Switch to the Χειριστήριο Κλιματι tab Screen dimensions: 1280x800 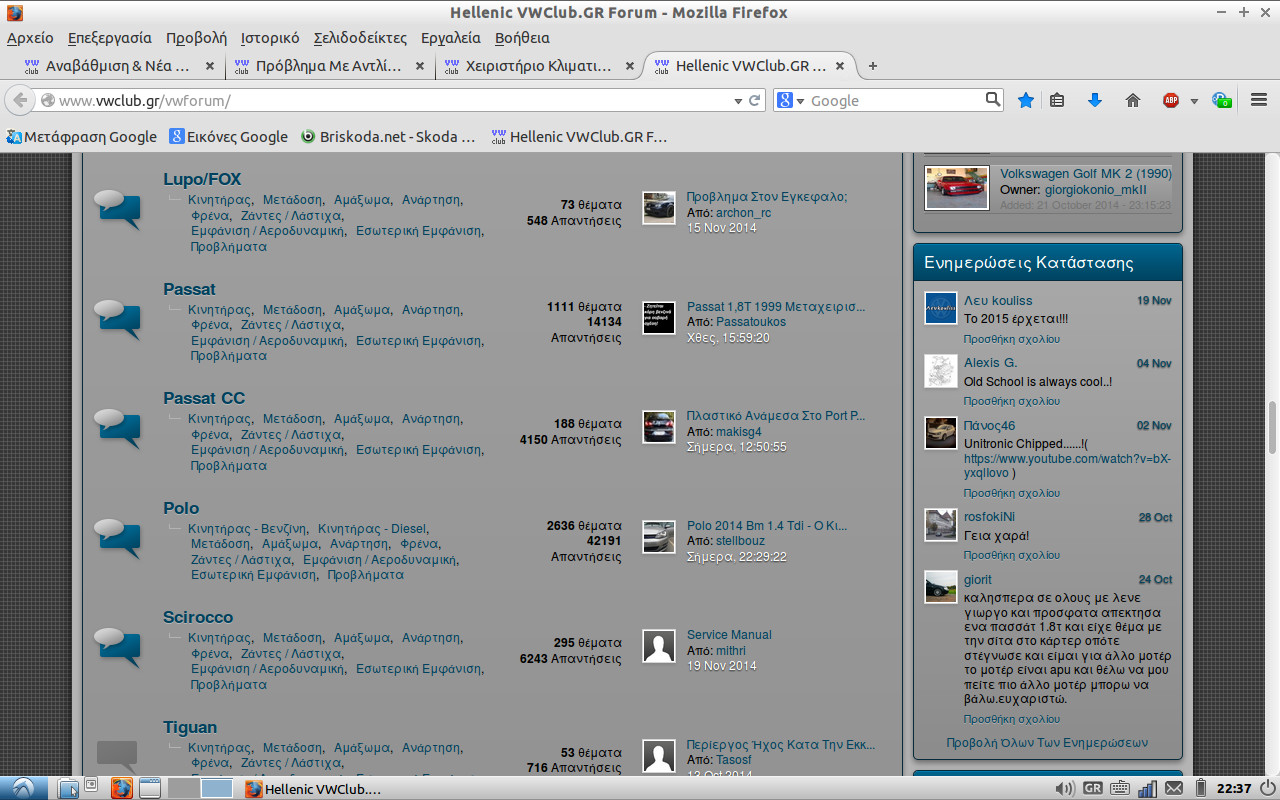(538, 66)
